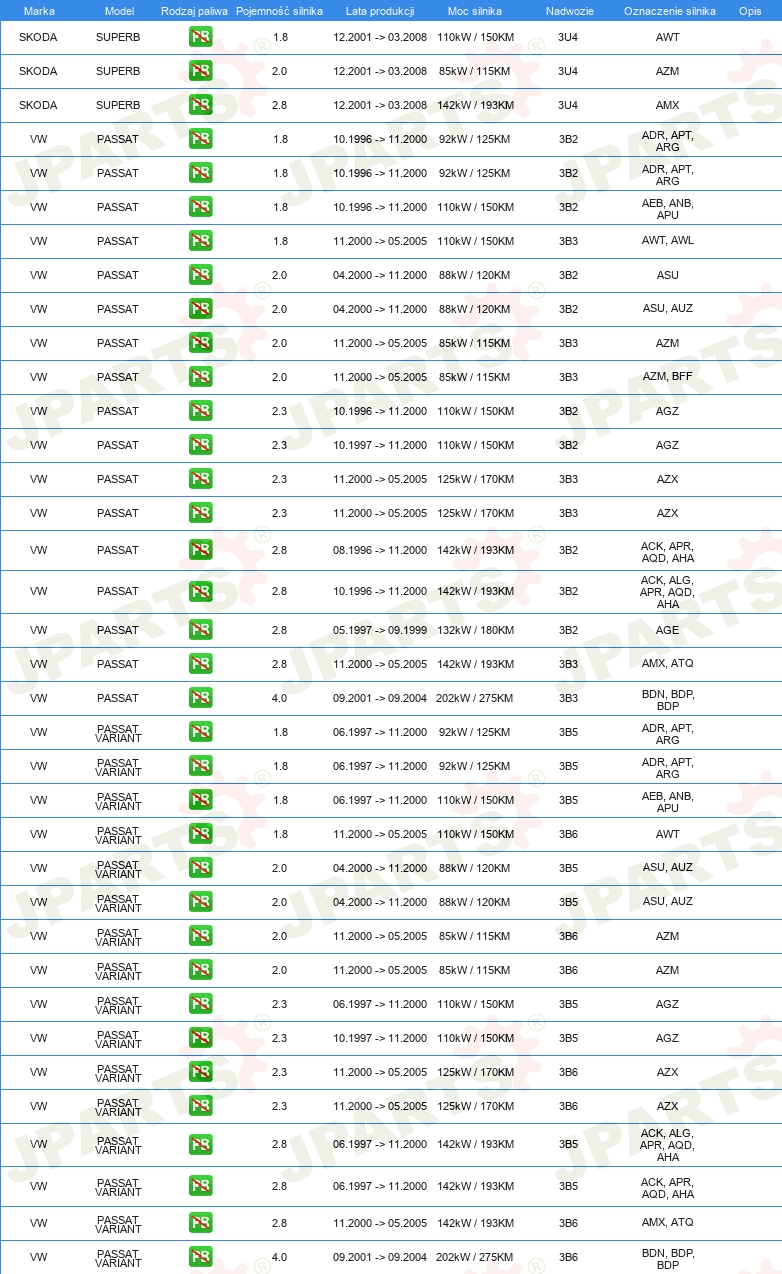
Task: Select the 08.1996 -> 11.2000 production years cell
Action: (380, 550)
